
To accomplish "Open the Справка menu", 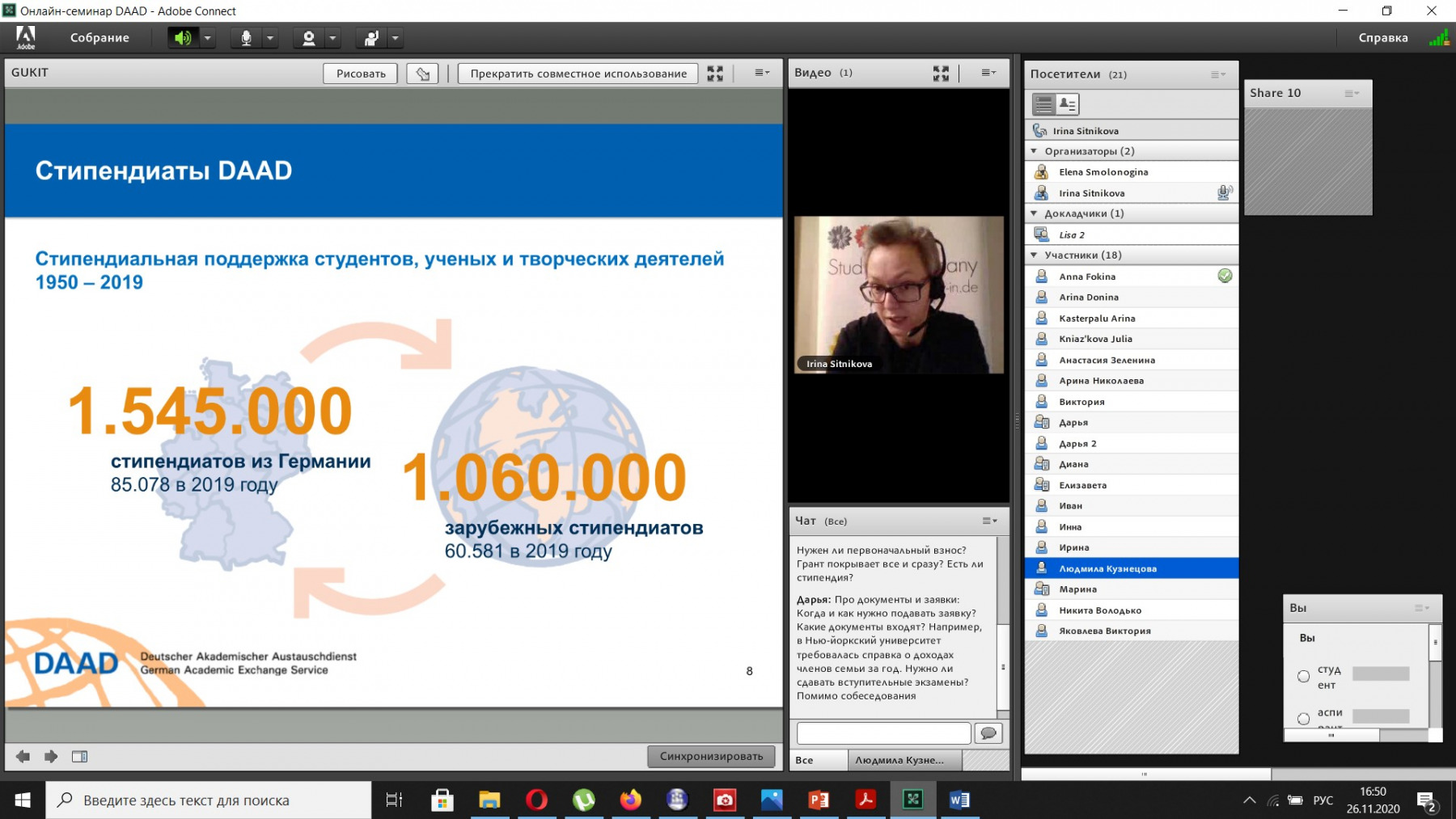I will pyautogui.click(x=1383, y=38).
